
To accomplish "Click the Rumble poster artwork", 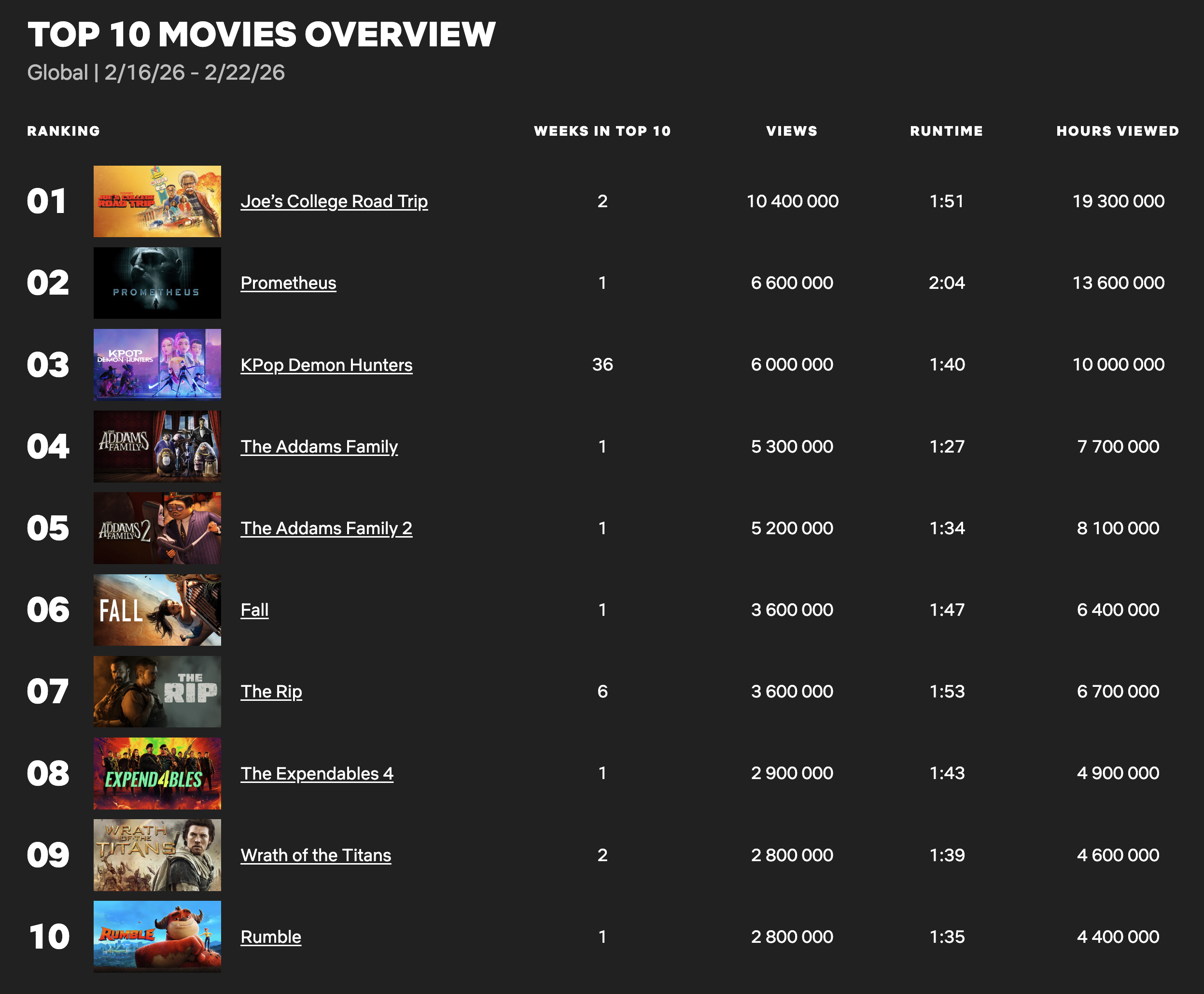I will point(157,937).
